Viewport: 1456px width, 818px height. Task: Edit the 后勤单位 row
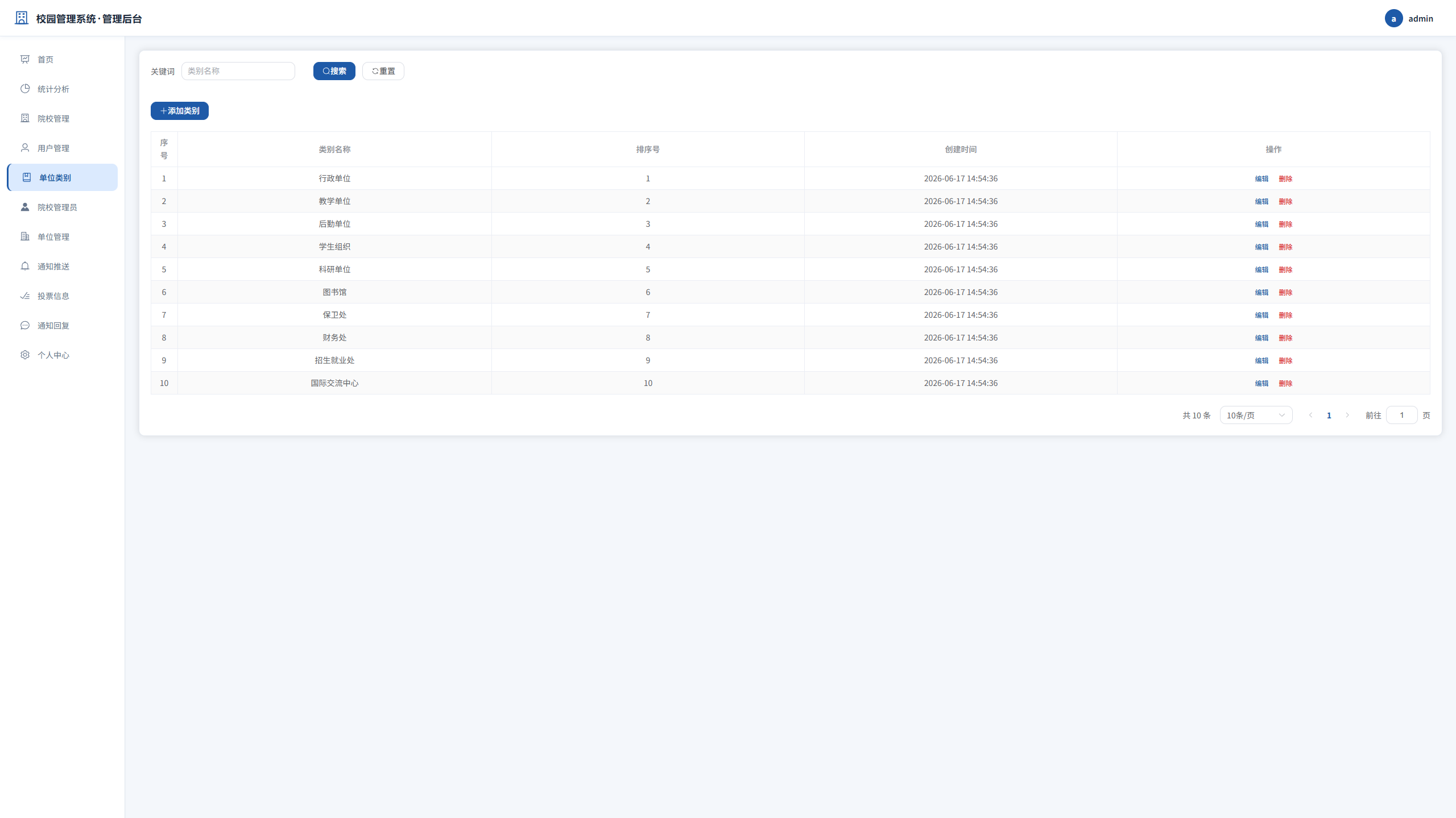(1261, 224)
